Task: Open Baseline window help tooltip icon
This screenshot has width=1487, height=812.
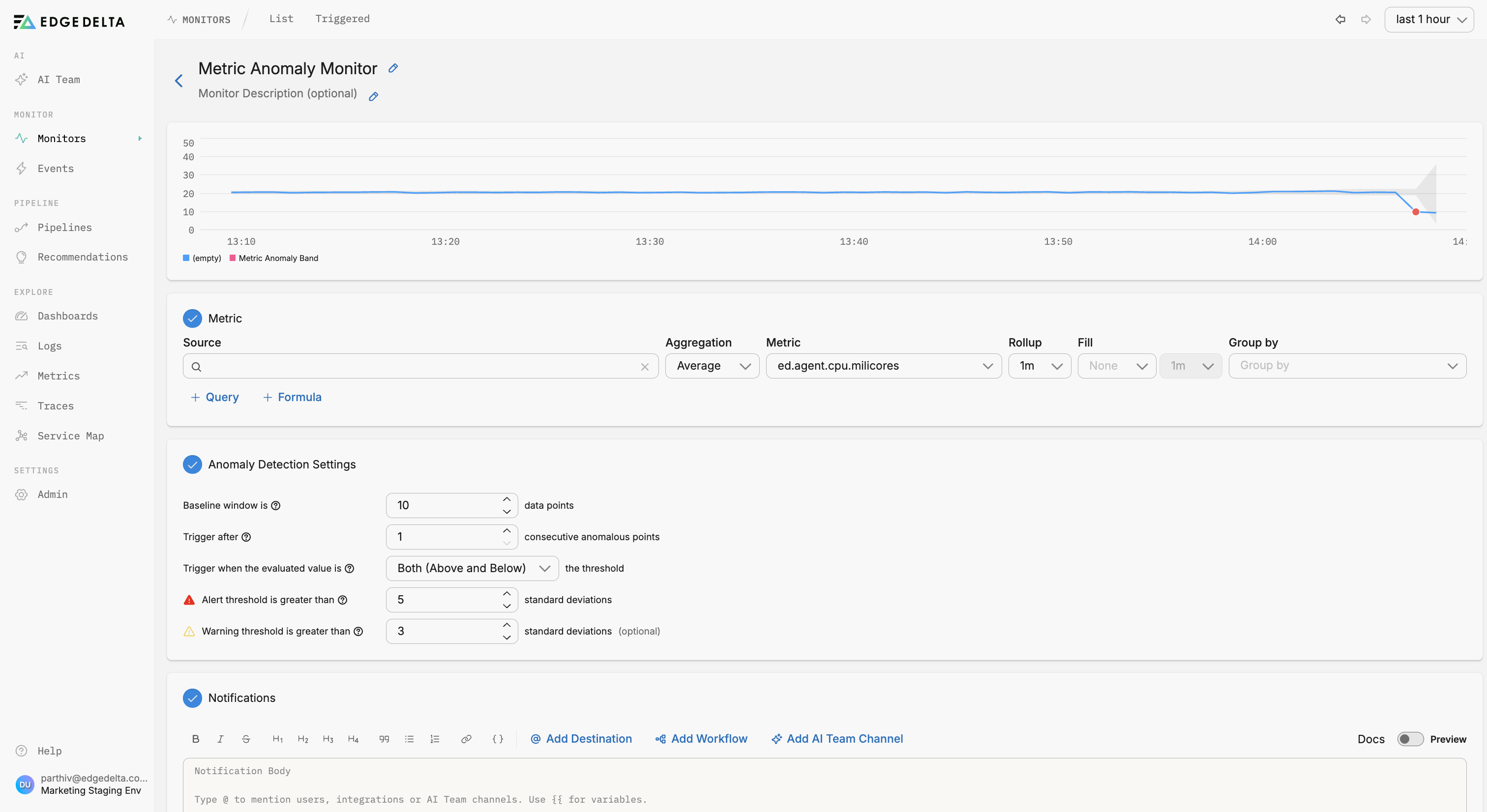Action: [x=276, y=506]
